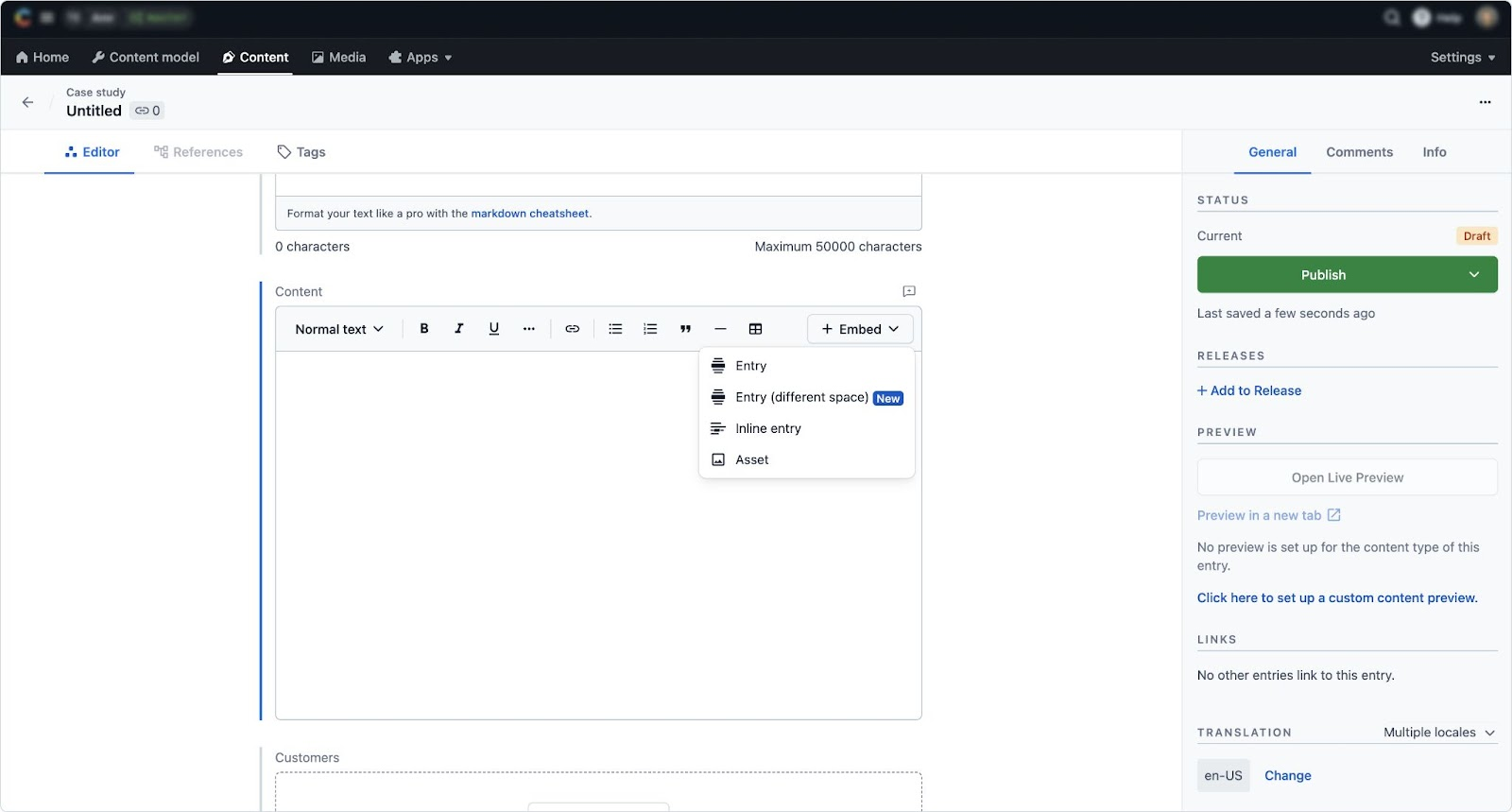Screen dimensions: 1512x812
Task: Choose Entry from Embed menu
Action: (807, 366)
